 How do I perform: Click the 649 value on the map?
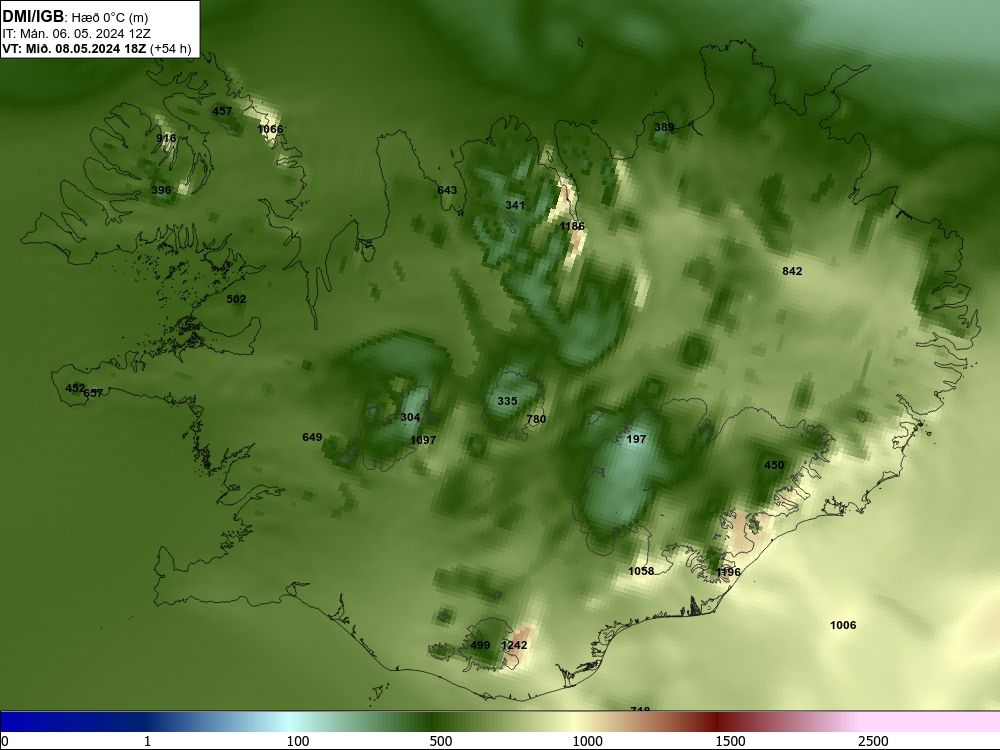coord(312,438)
